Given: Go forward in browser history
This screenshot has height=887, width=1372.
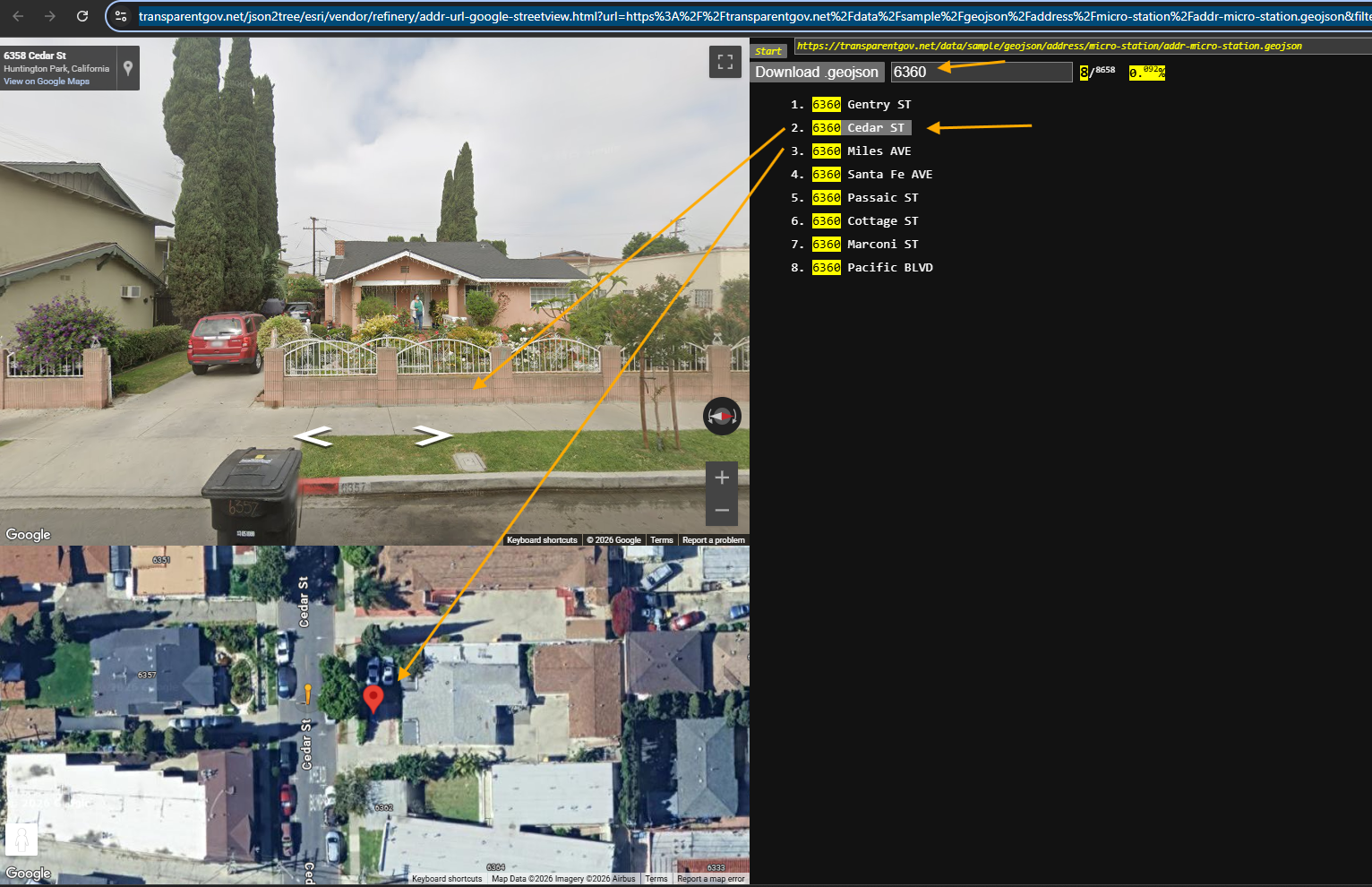Looking at the screenshot, I should 50,16.
